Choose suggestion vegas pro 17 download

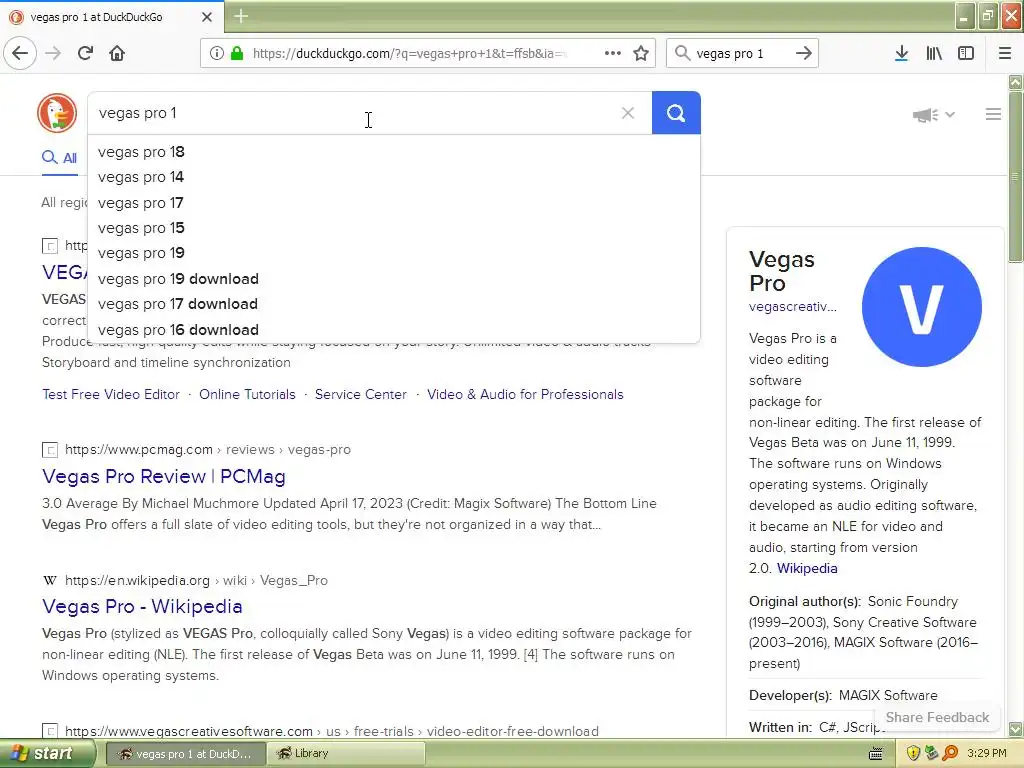tap(394, 304)
